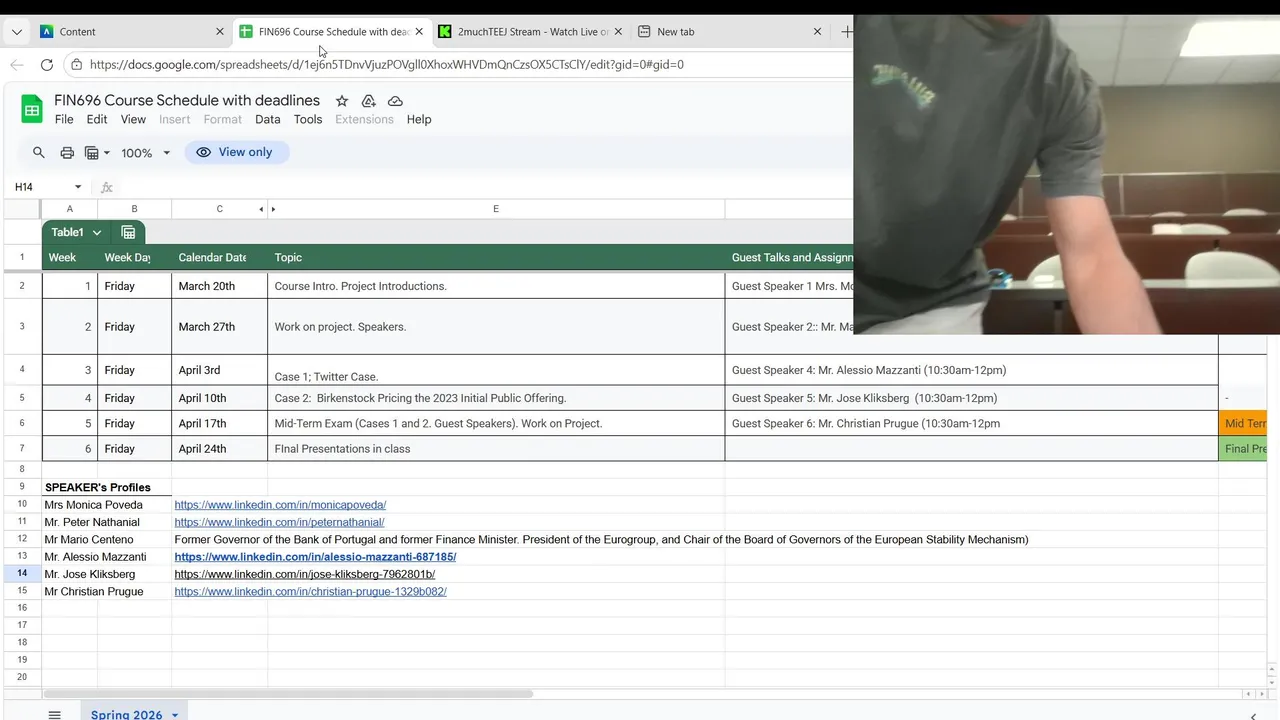
Task: Open Jose Kliksberg LinkedIn link
Action: (304, 574)
